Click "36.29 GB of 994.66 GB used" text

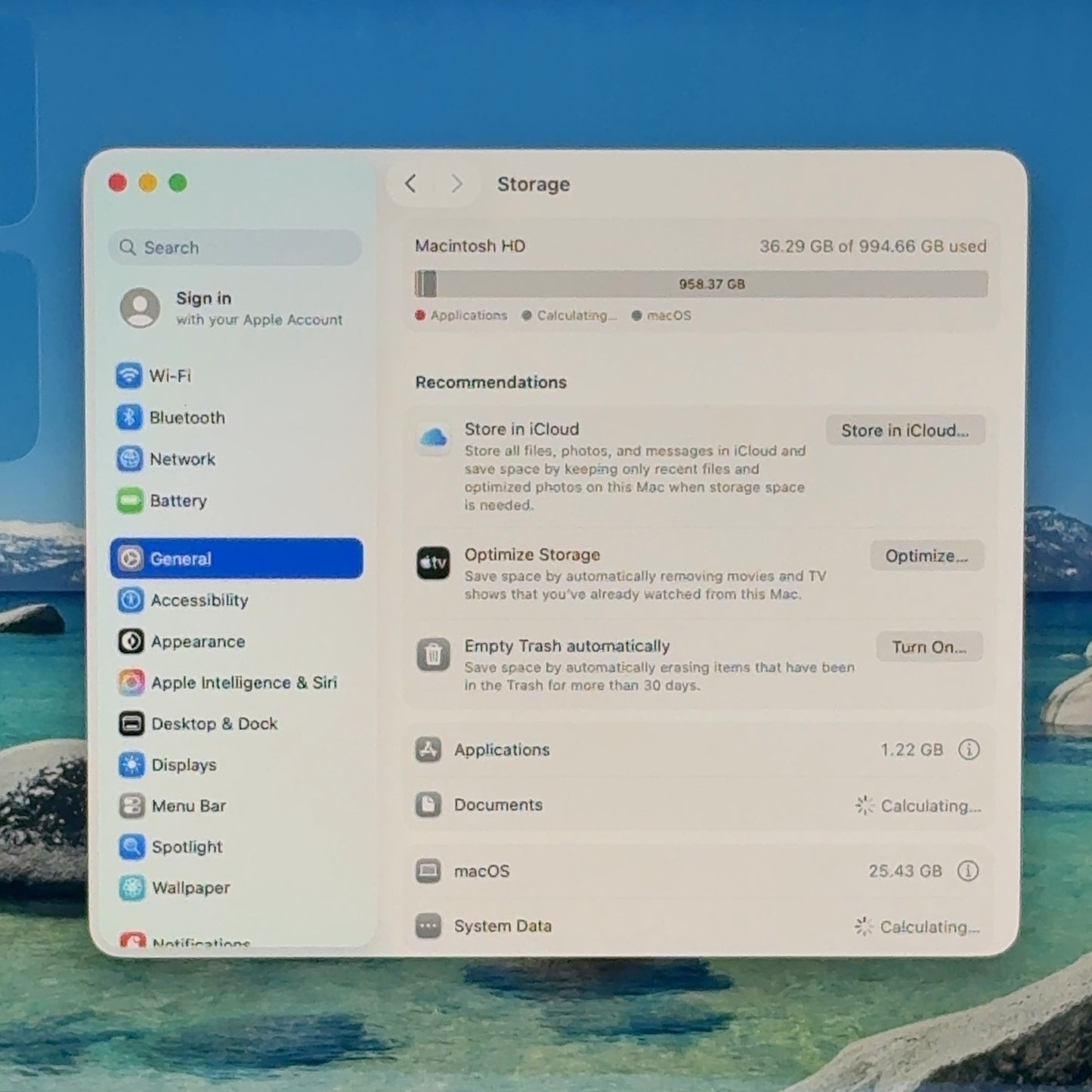pos(873,246)
